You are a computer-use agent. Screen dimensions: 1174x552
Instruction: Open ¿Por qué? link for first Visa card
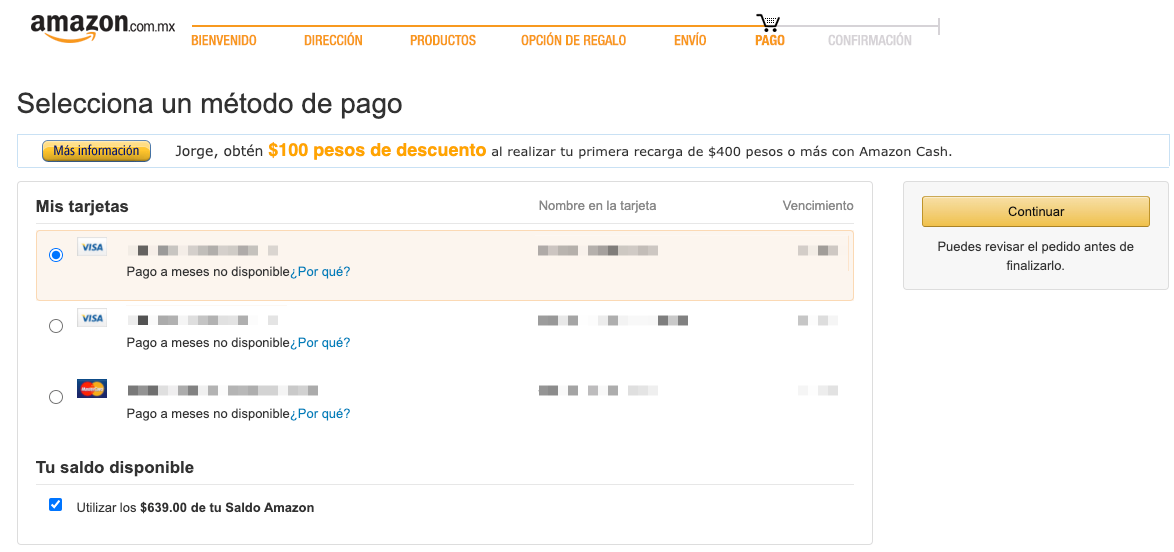[x=320, y=271]
